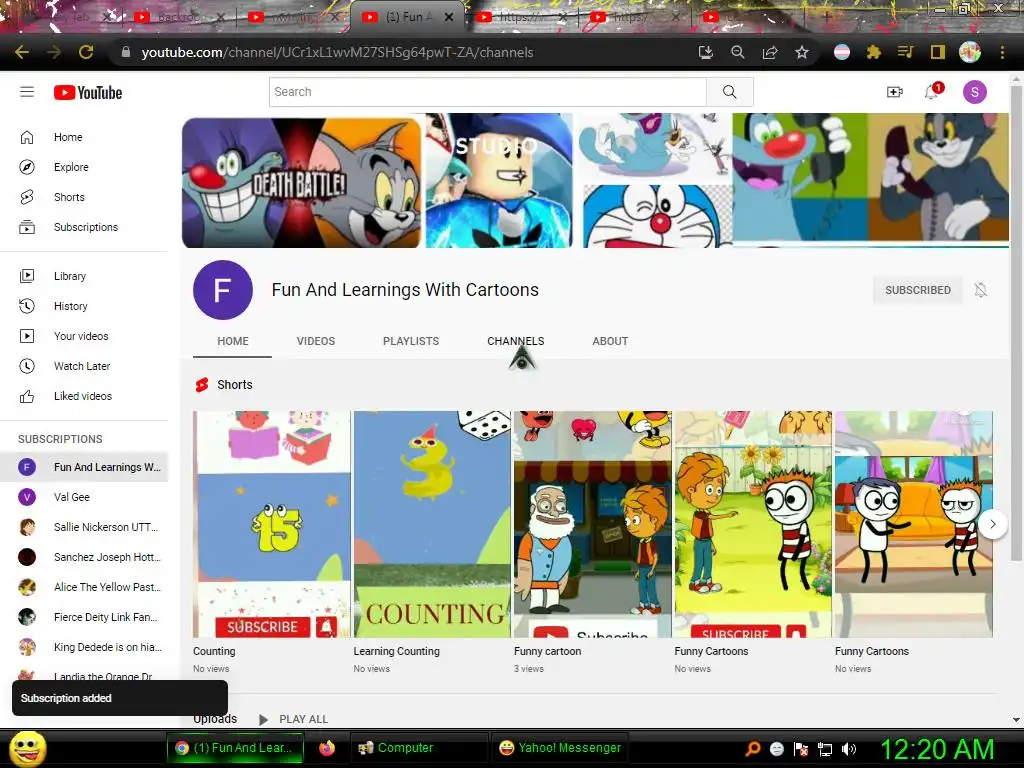The image size is (1024, 768).
Task: Open the browser extensions puzzle icon
Action: (x=874, y=52)
